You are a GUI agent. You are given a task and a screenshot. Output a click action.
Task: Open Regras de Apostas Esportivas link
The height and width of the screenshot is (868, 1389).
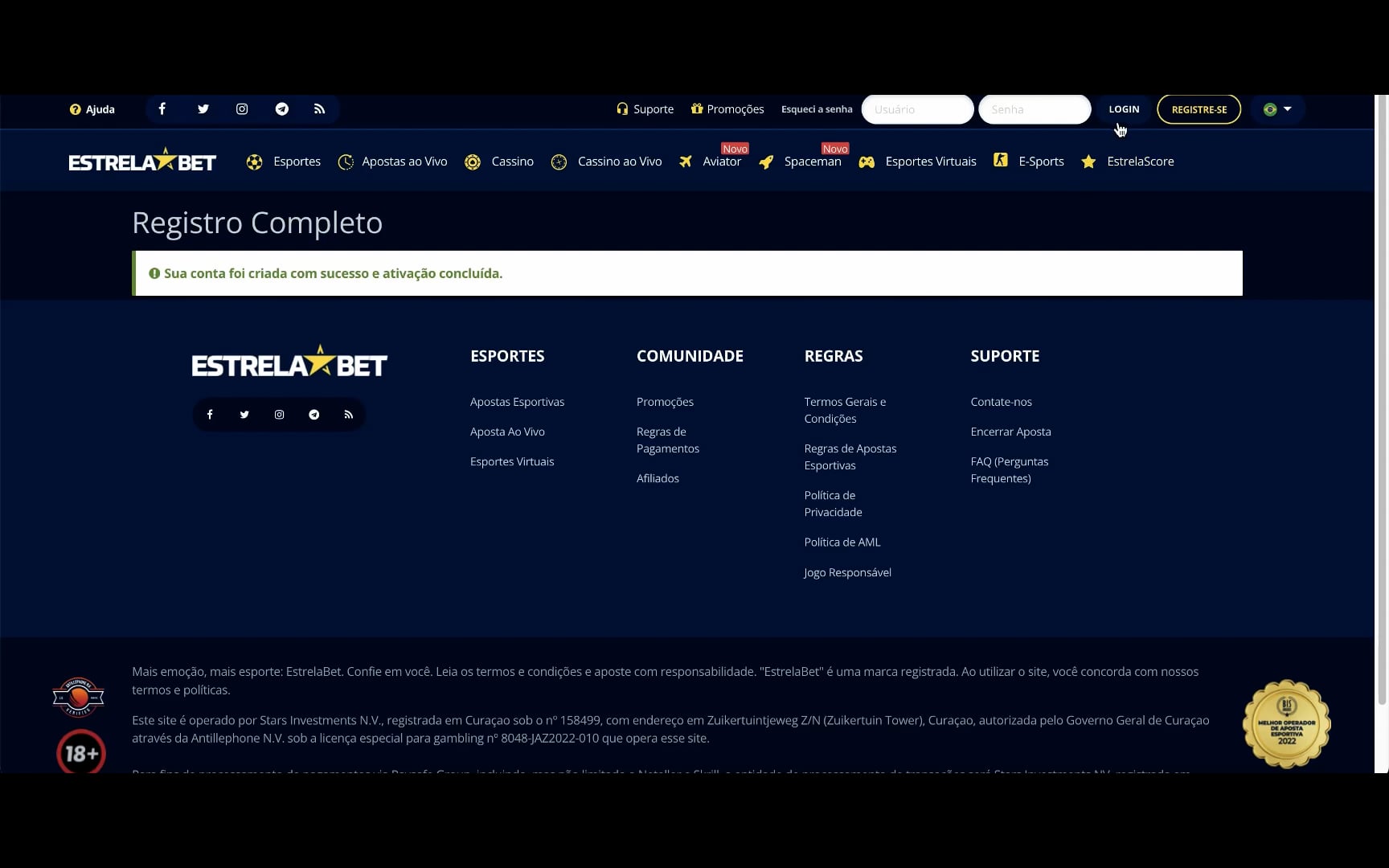point(850,457)
